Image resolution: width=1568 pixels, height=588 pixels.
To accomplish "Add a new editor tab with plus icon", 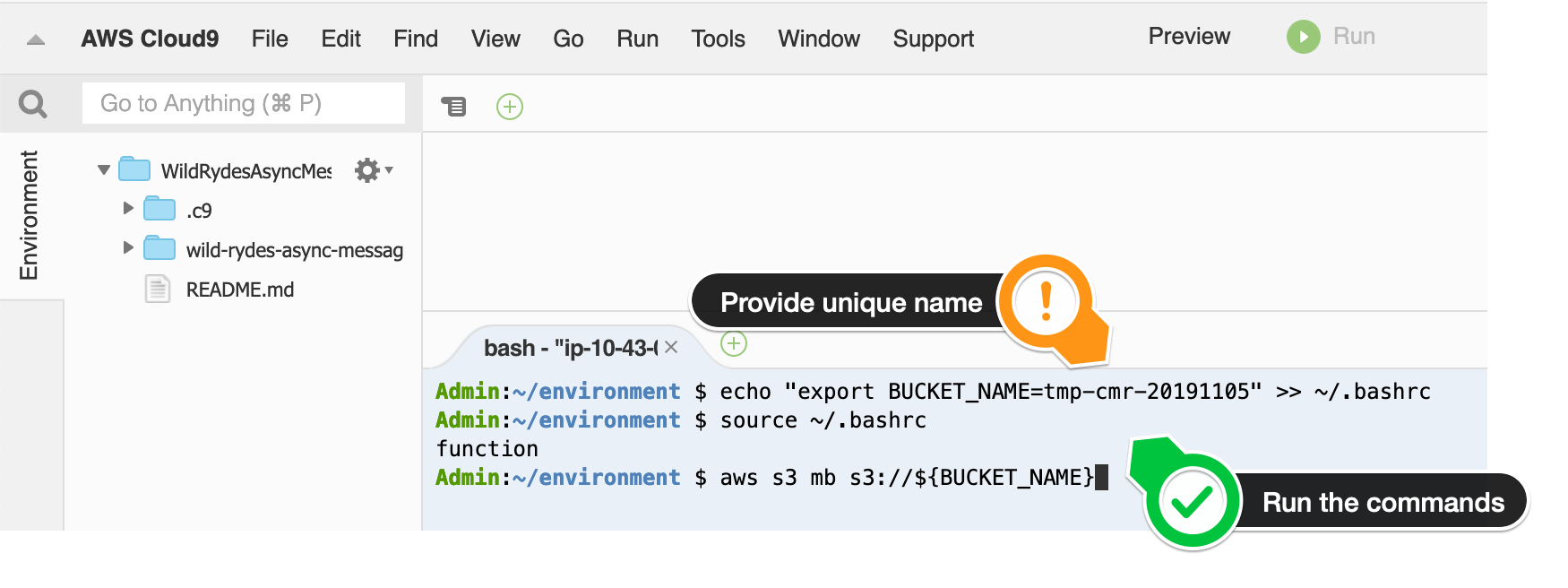I will [x=510, y=107].
